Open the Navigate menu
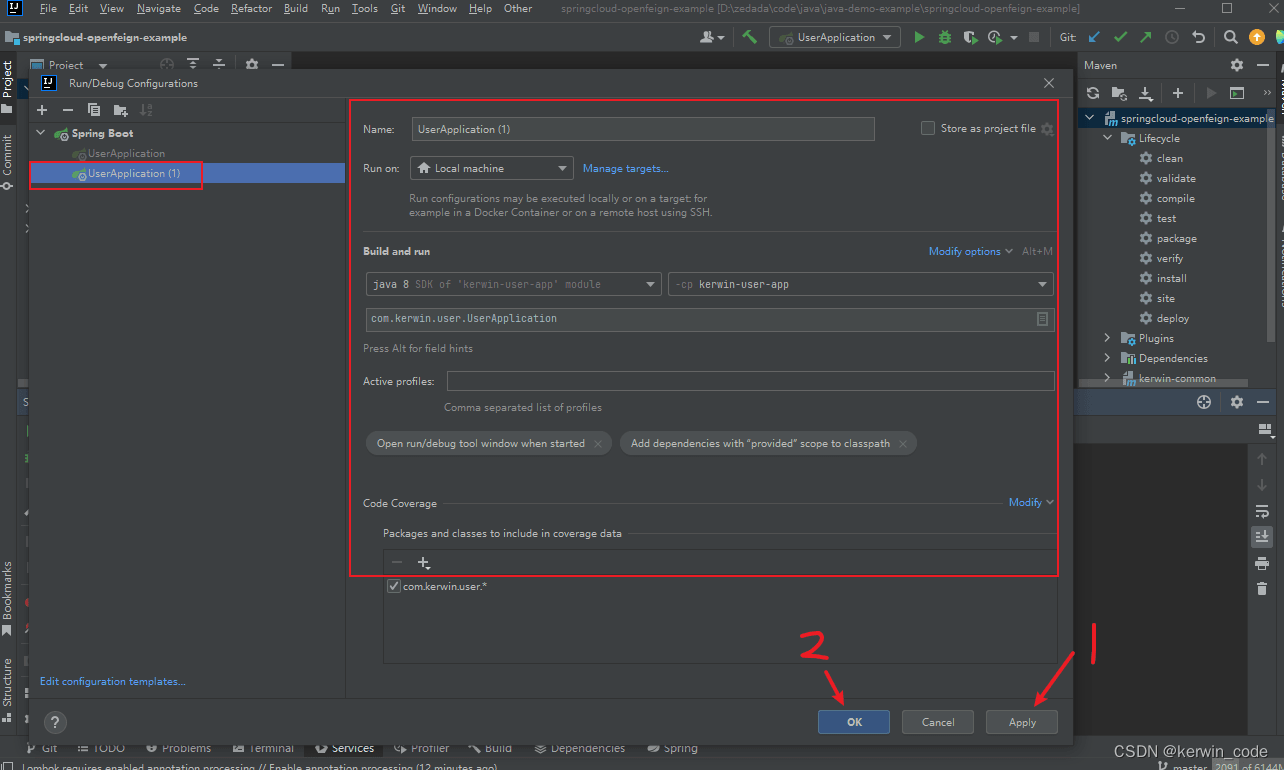 click(159, 8)
